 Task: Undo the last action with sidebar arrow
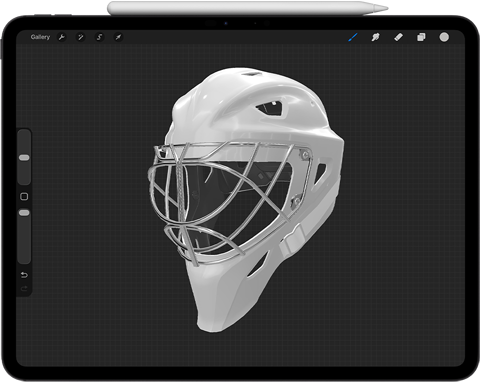24,275
